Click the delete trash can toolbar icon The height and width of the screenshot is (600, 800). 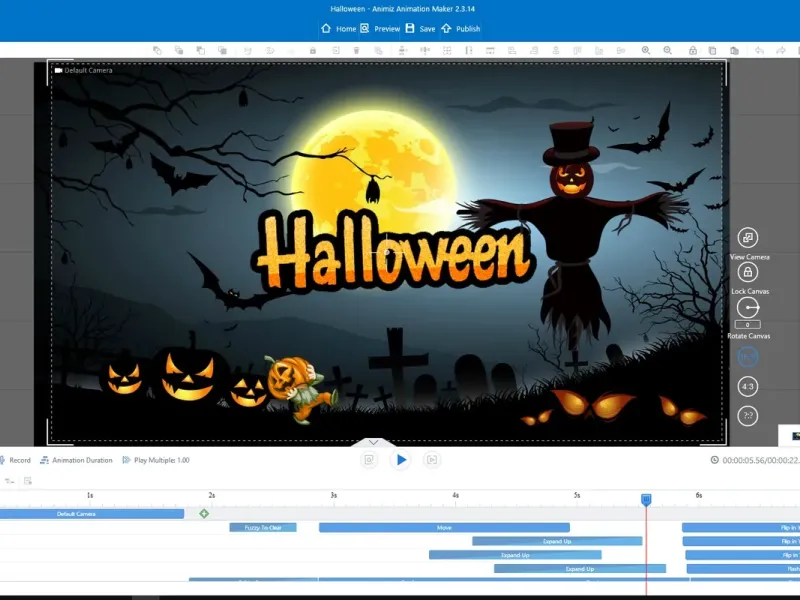click(356, 50)
